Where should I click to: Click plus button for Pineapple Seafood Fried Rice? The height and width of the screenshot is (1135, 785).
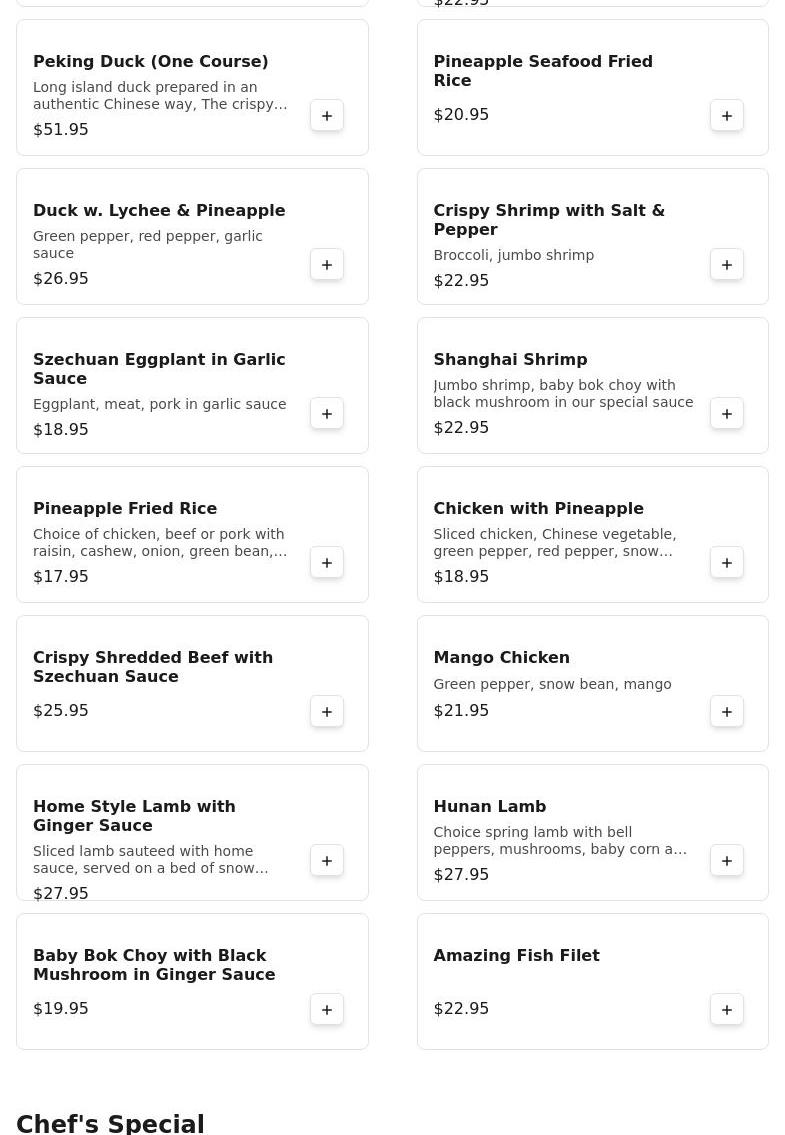pos(727,116)
